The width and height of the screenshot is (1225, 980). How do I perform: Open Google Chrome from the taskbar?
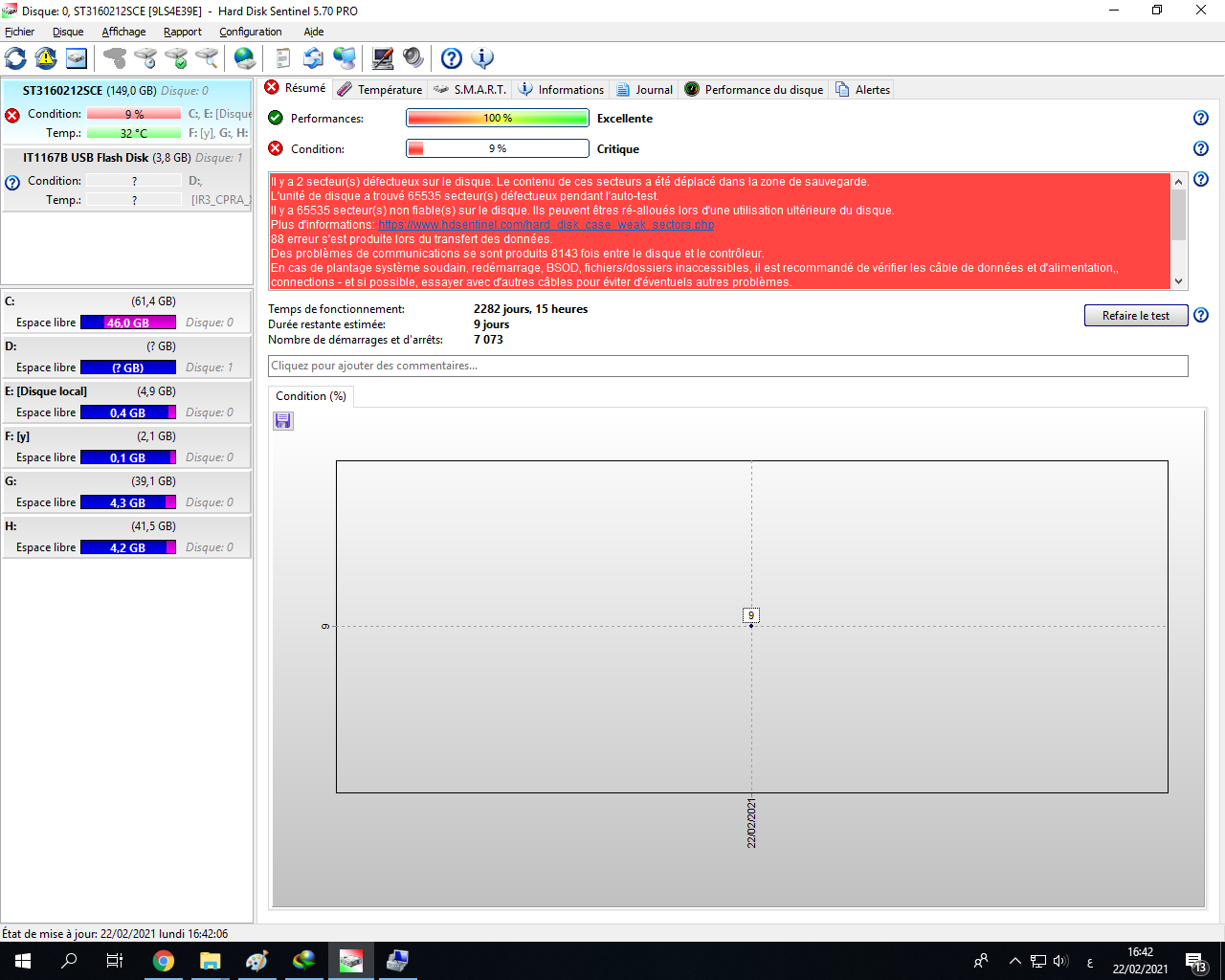[164, 961]
